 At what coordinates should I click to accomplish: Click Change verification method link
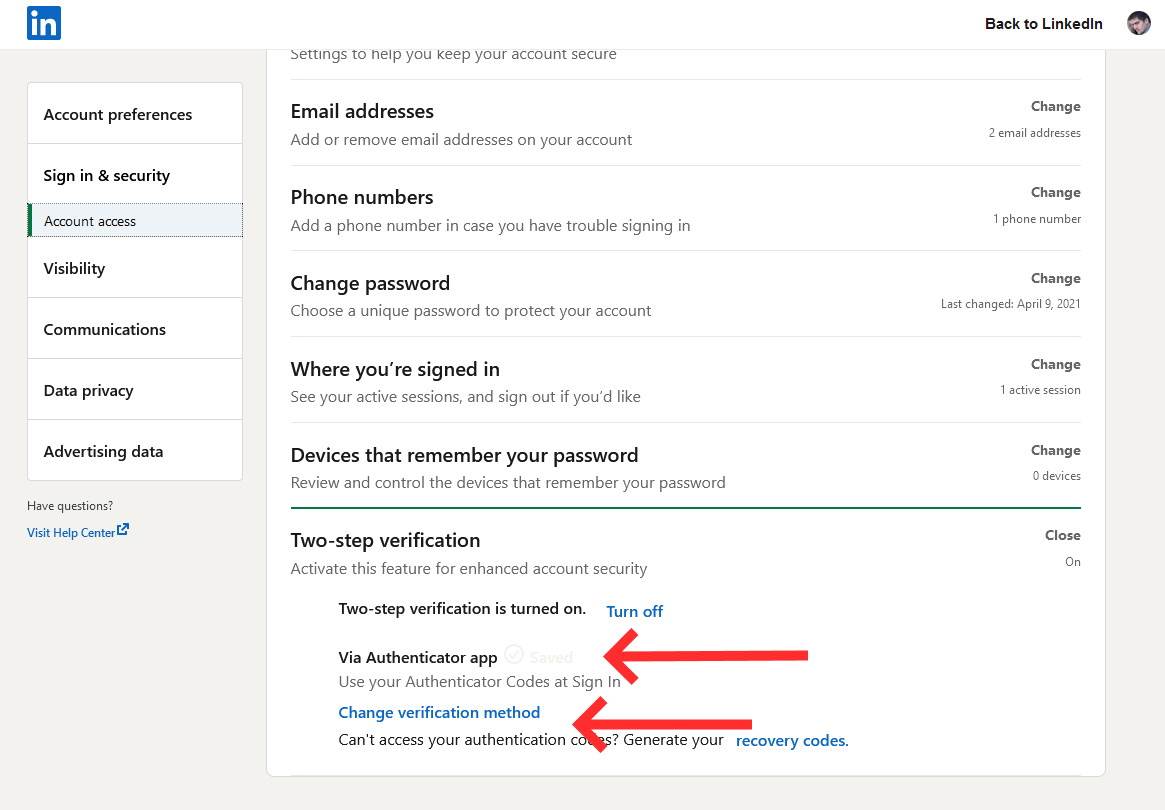[x=439, y=712]
